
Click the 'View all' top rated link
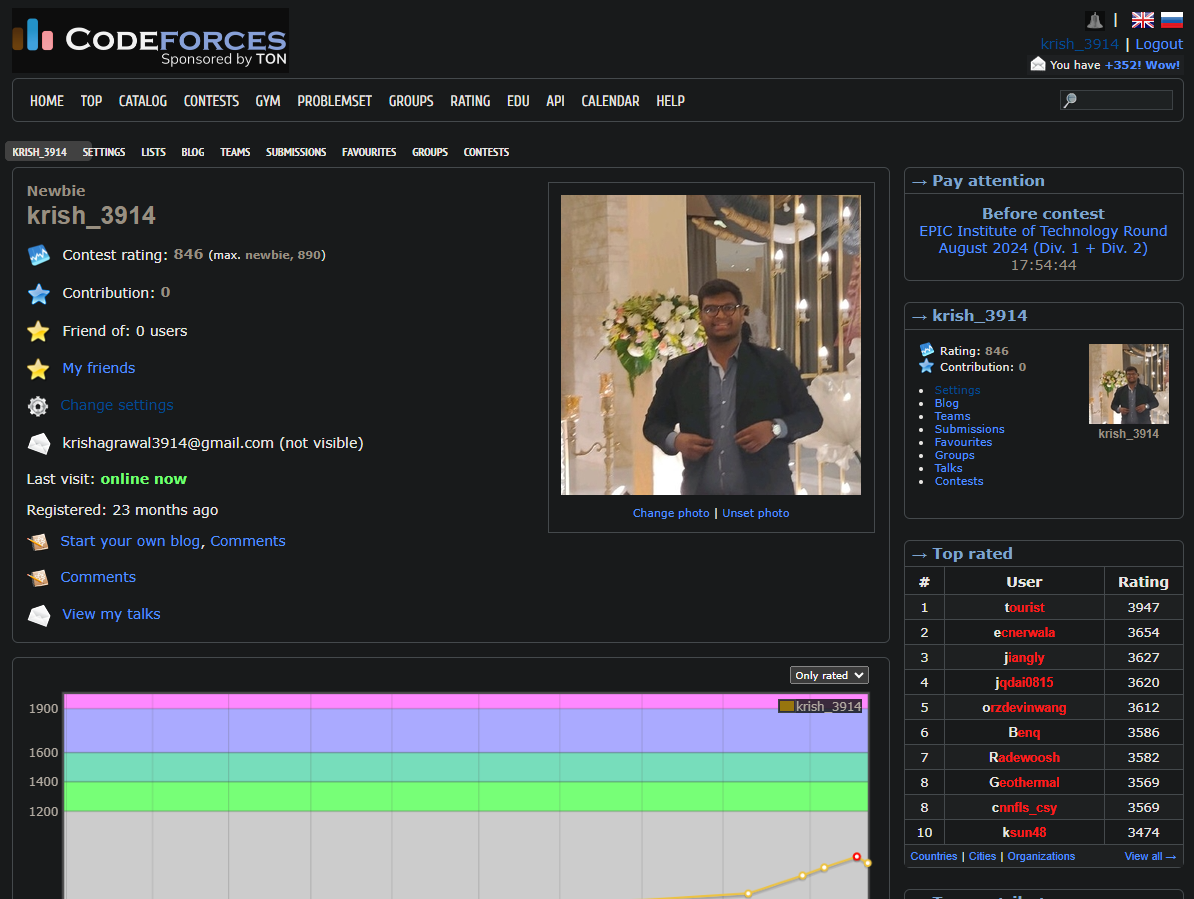click(1150, 856)
